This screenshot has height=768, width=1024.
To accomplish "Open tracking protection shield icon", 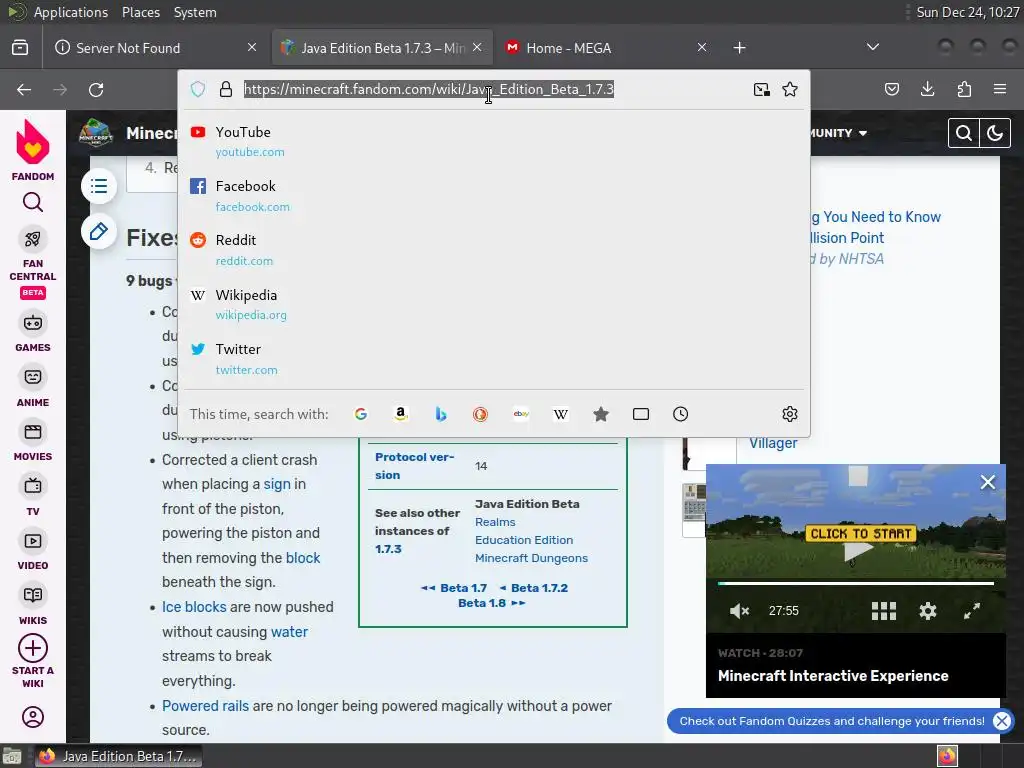I will tap(198, 89).
